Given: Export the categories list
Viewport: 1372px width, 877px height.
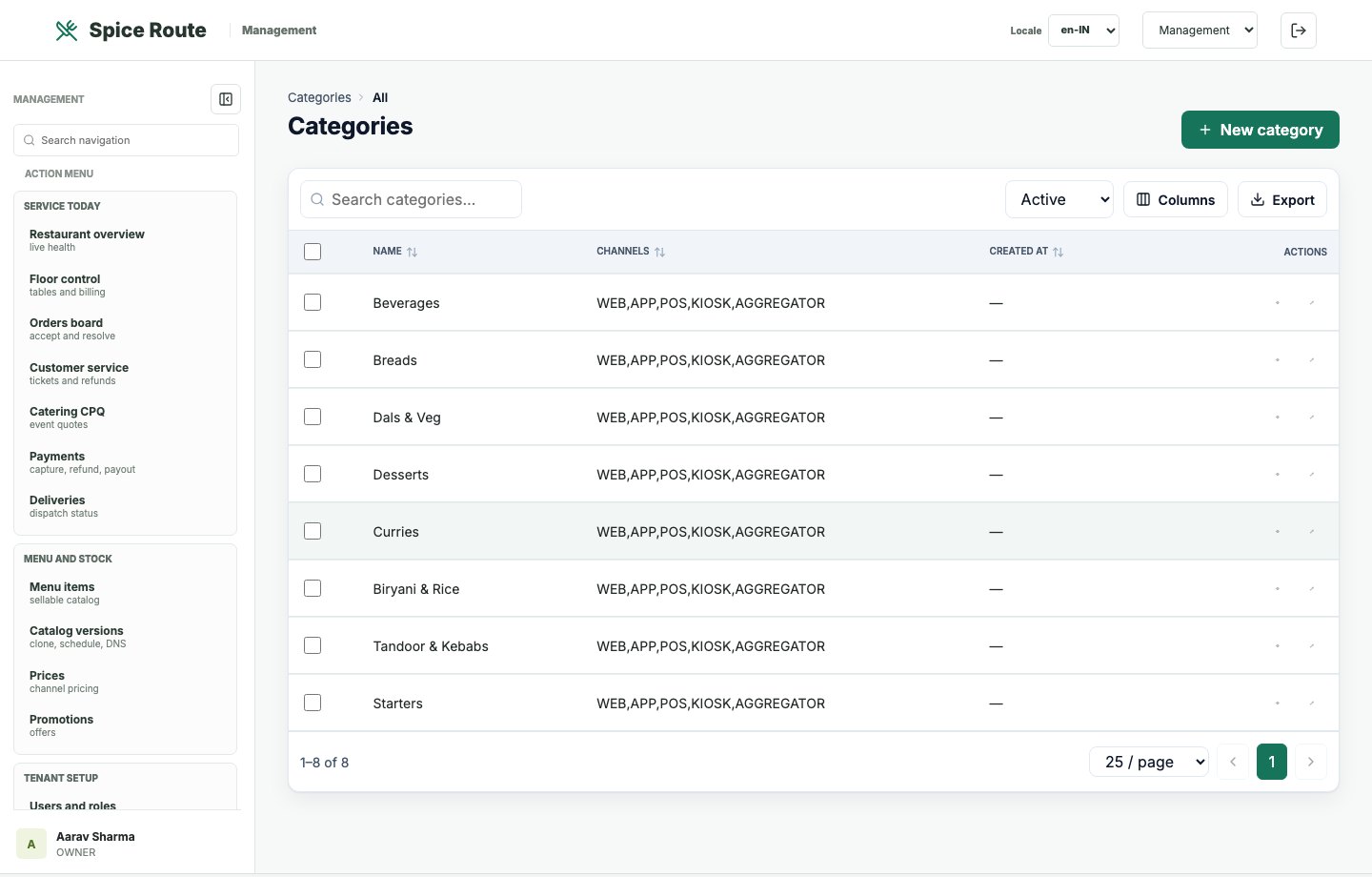Looking at the screenshot, I should (x=1282, y=199).
